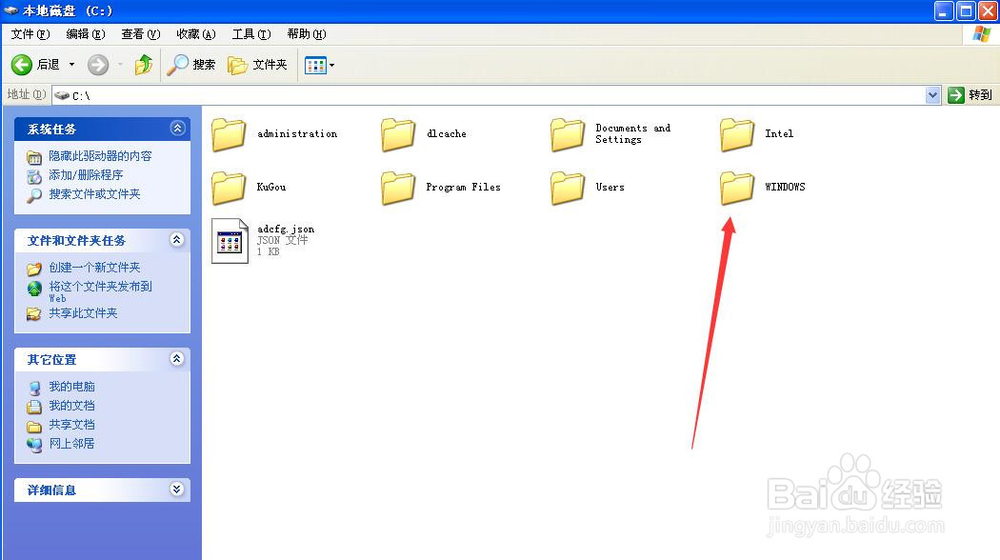This screenshot has height=560, width=1000.
Task: Click the Documents and Settings folder name
Action: click(633, 134)
